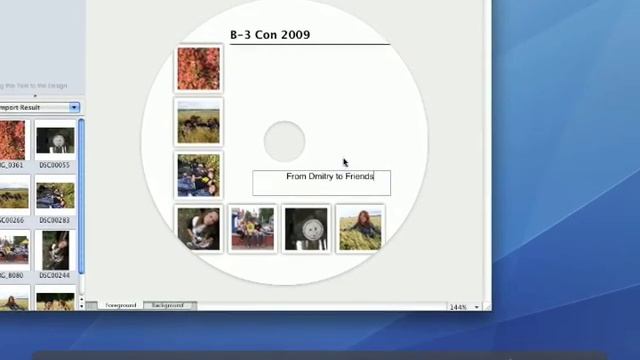Switch to the Foreground tab
Image resolution: width=640 pixels, height=360 pixels.
click(x=120, y=305)
